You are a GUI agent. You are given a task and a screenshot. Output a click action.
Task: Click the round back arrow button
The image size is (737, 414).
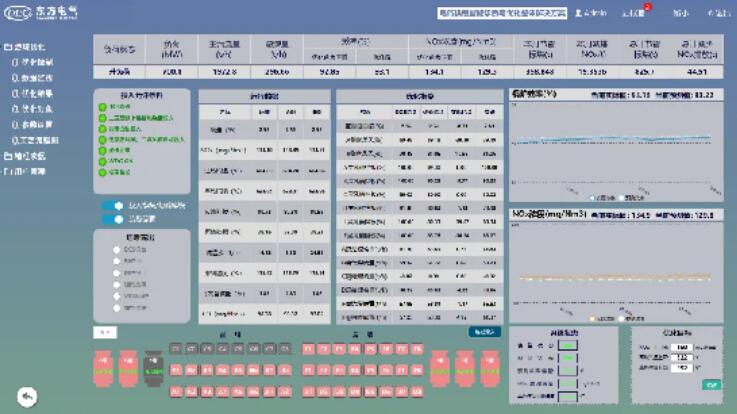(x=29, y=397)
